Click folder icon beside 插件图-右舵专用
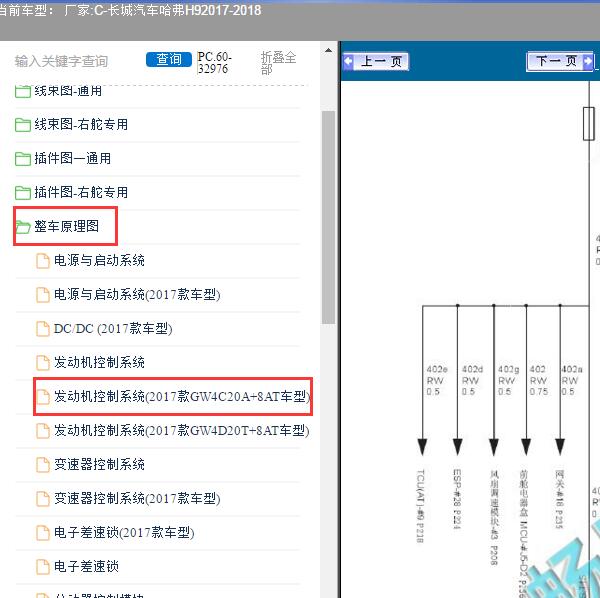Viewport: 600px width, 598px height. coord(23,193)
